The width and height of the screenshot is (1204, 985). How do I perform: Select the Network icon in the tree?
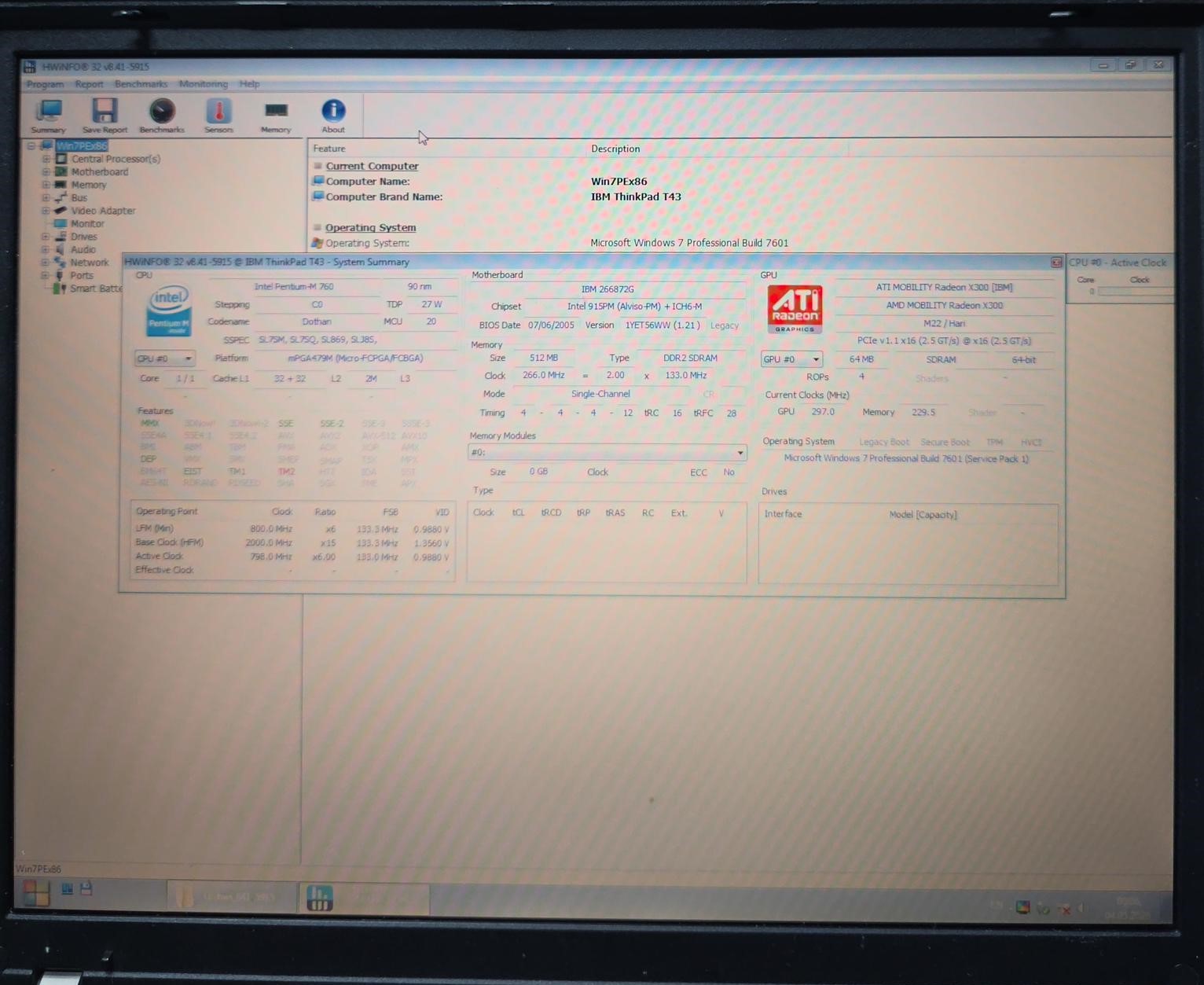pos(60,263)
